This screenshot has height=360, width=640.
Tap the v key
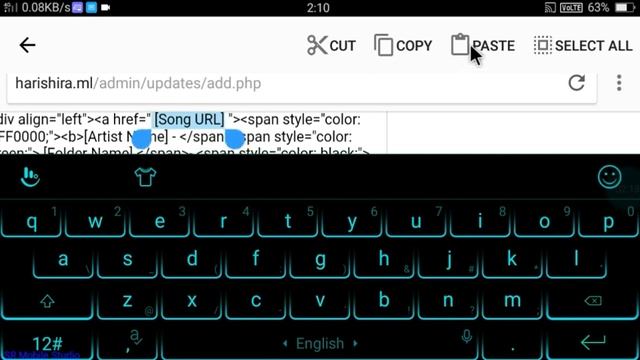(320, 301)
